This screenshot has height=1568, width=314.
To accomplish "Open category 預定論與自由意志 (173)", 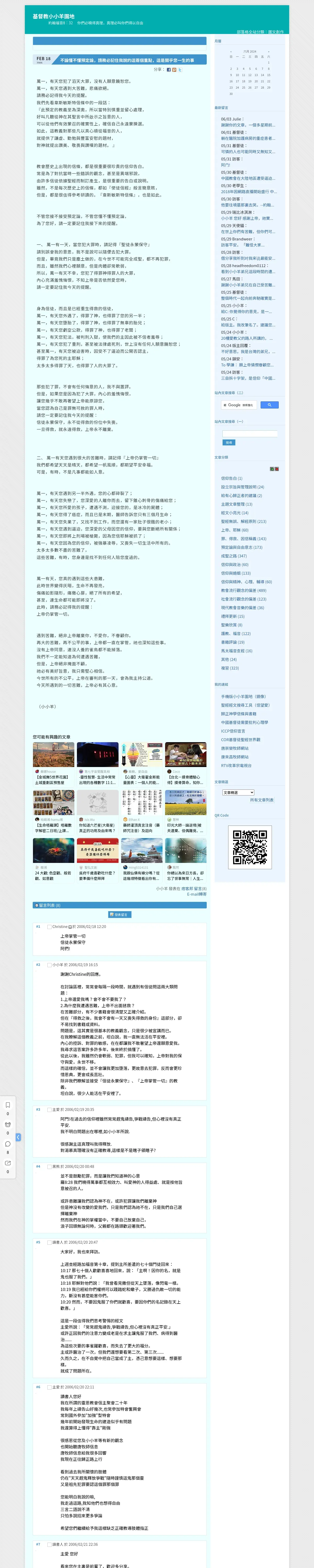I will coord(242,547).
